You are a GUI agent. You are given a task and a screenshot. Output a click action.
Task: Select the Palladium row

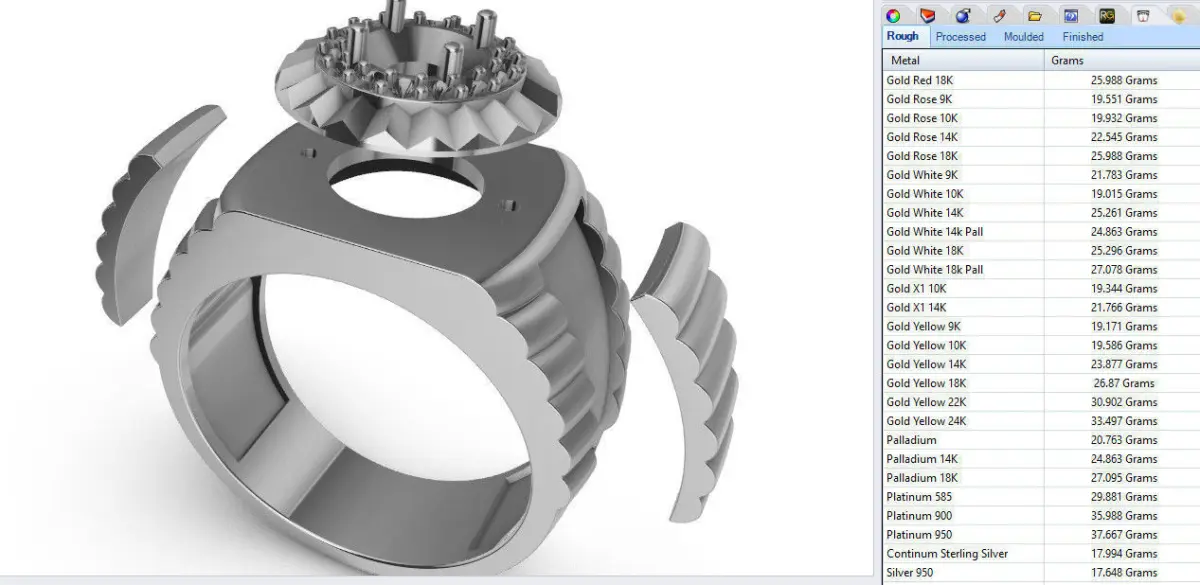[1041, 441]
